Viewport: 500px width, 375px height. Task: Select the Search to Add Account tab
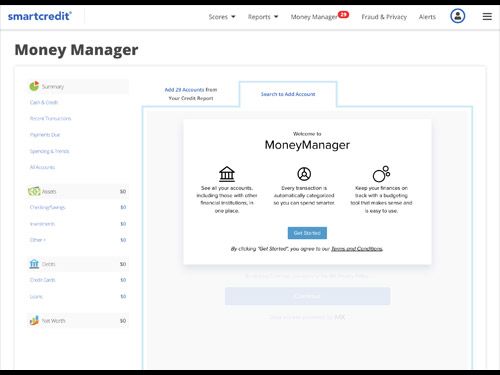pyautogui.click(x=288, y=94)
